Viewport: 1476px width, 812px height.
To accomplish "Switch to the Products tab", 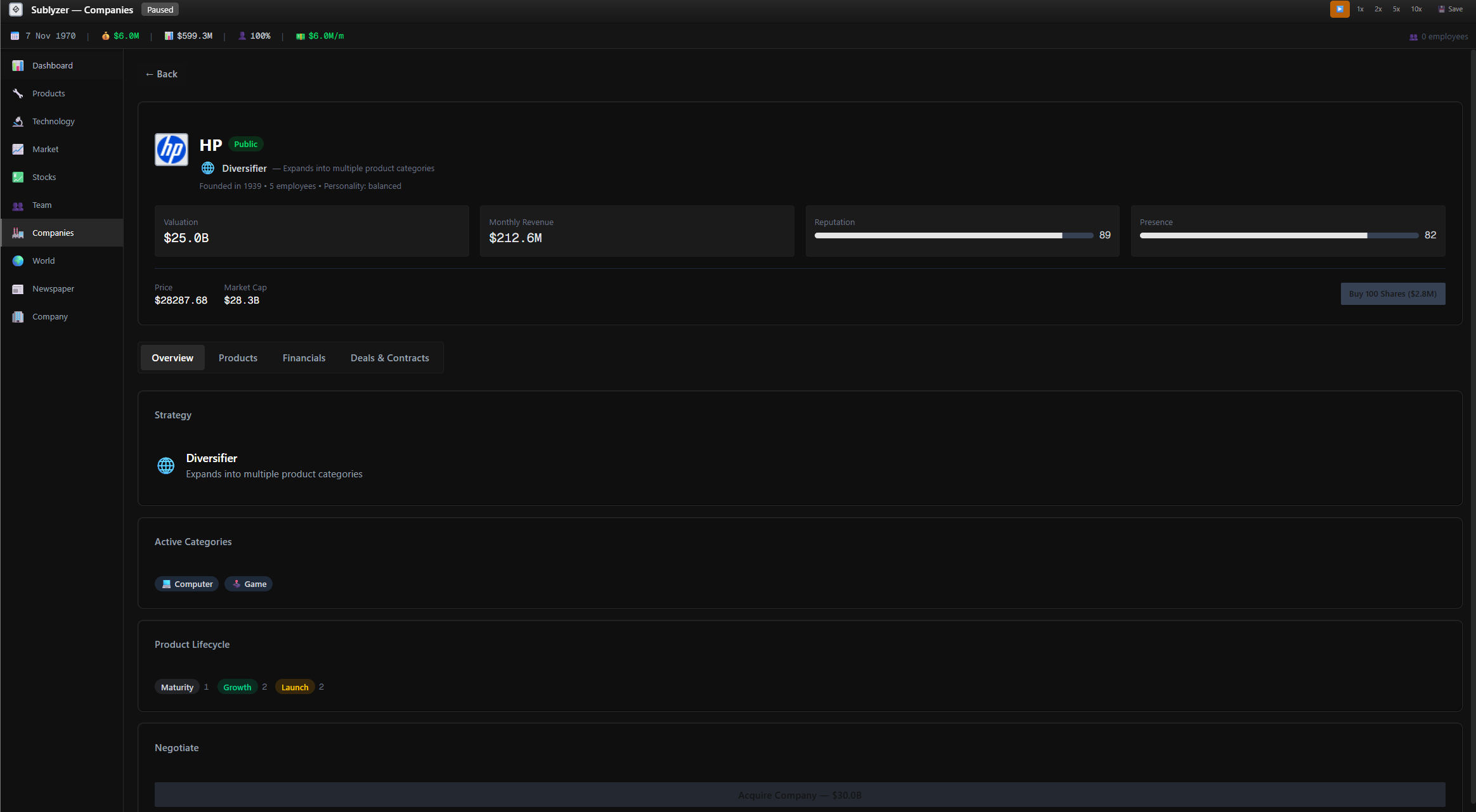I will click(x=238, y=358).
